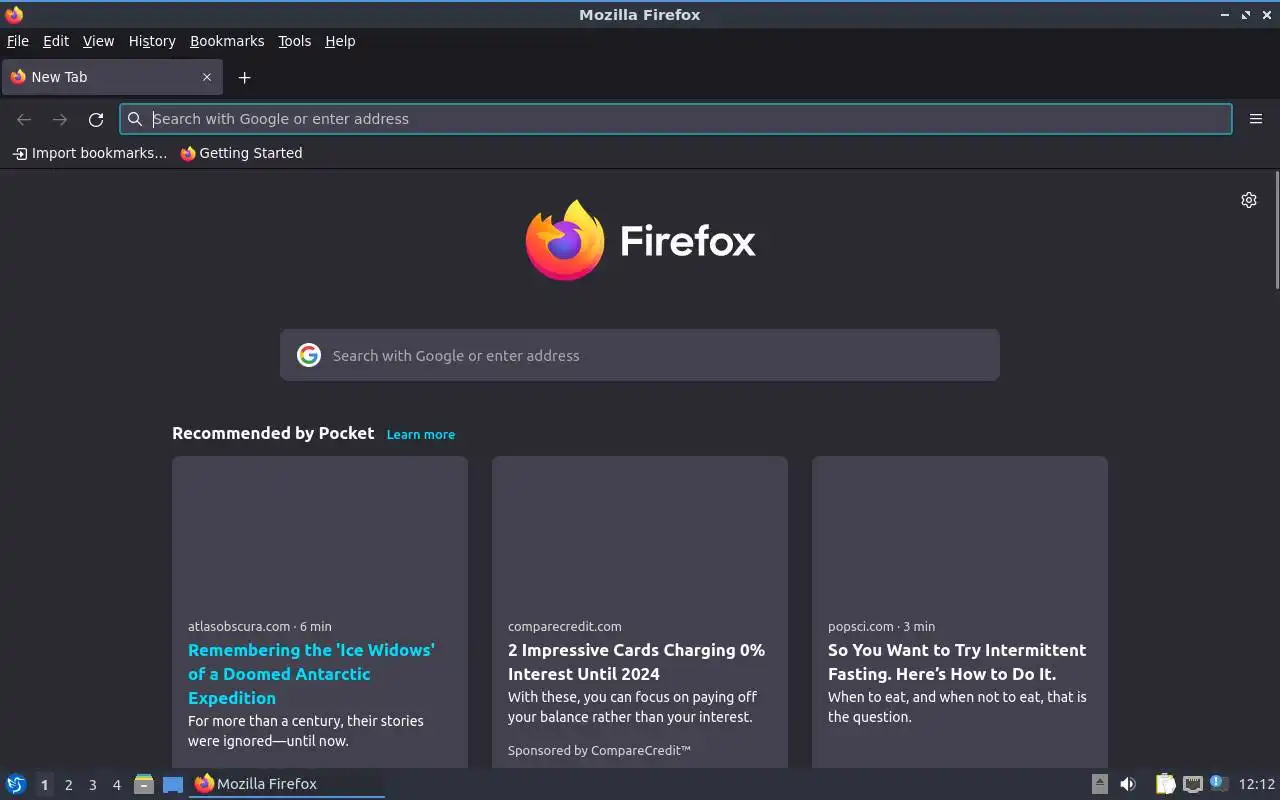This screenshot has width=1280, height=800.
Task: Click the comparecredit card thumbnail image
Action: (640, 531)
